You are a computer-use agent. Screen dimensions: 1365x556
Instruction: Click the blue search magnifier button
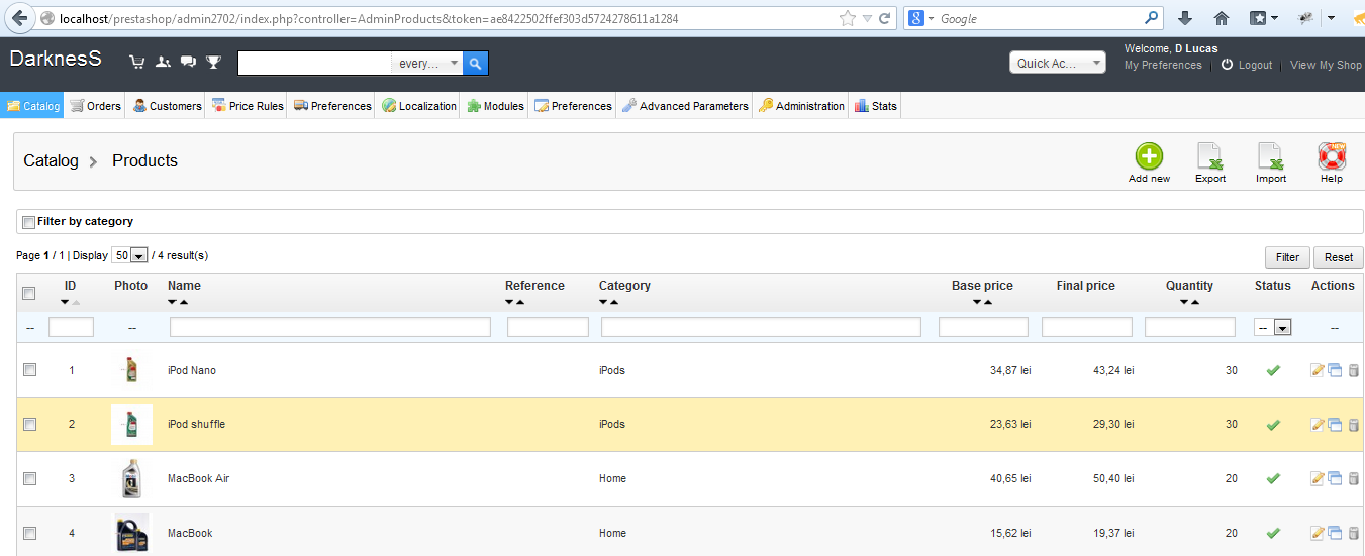476,63
